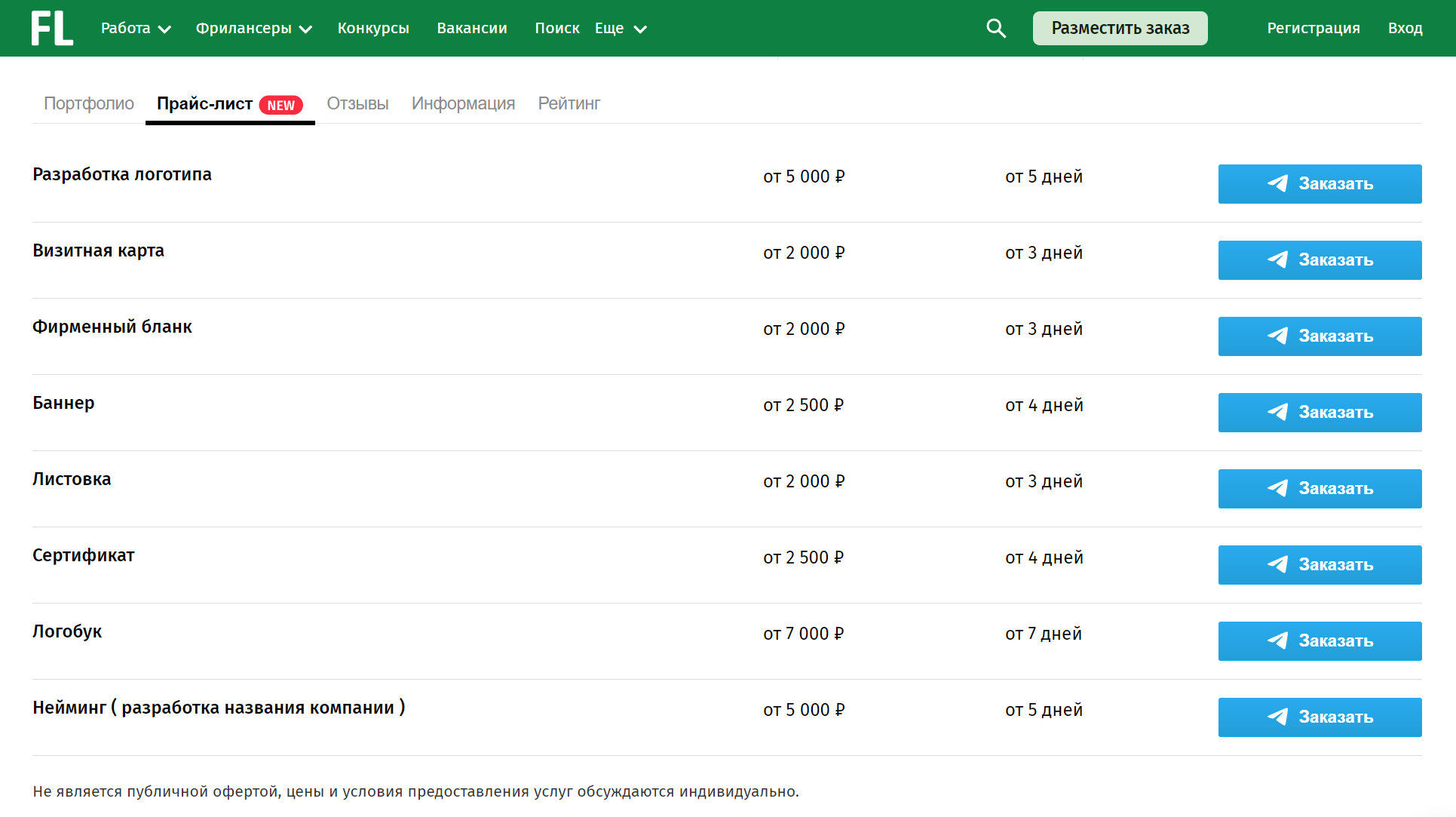
Task: Click paper plane icon for Разработка логотипа
Action: click(x=1277, y=183)
